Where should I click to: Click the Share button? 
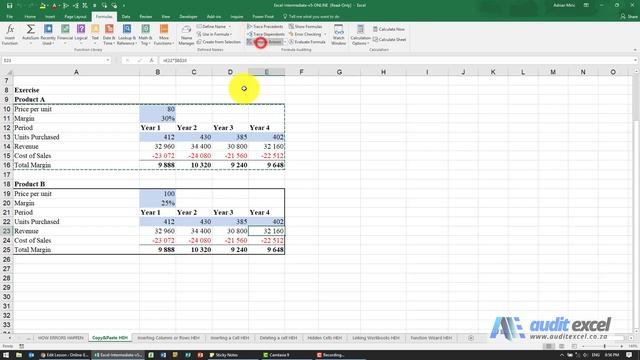[x=629, y=17]
